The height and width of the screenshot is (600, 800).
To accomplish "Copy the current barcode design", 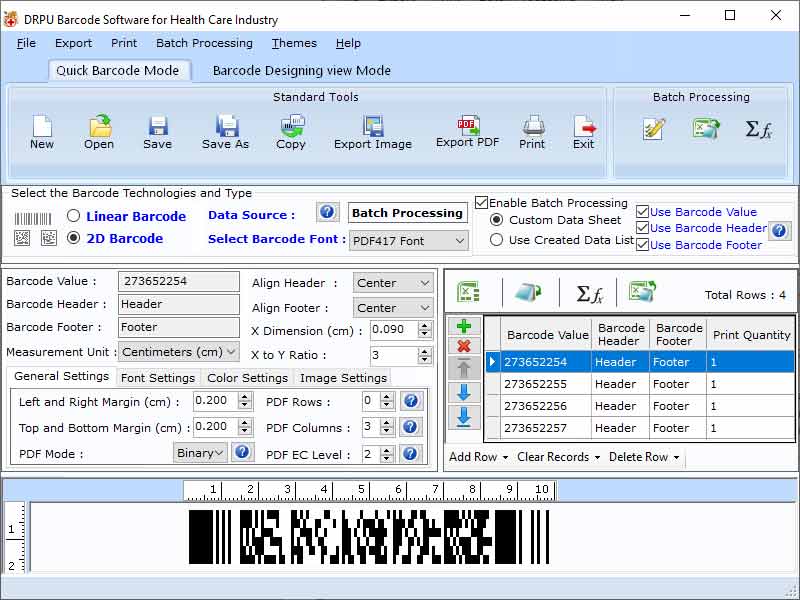I will (291, 130).
